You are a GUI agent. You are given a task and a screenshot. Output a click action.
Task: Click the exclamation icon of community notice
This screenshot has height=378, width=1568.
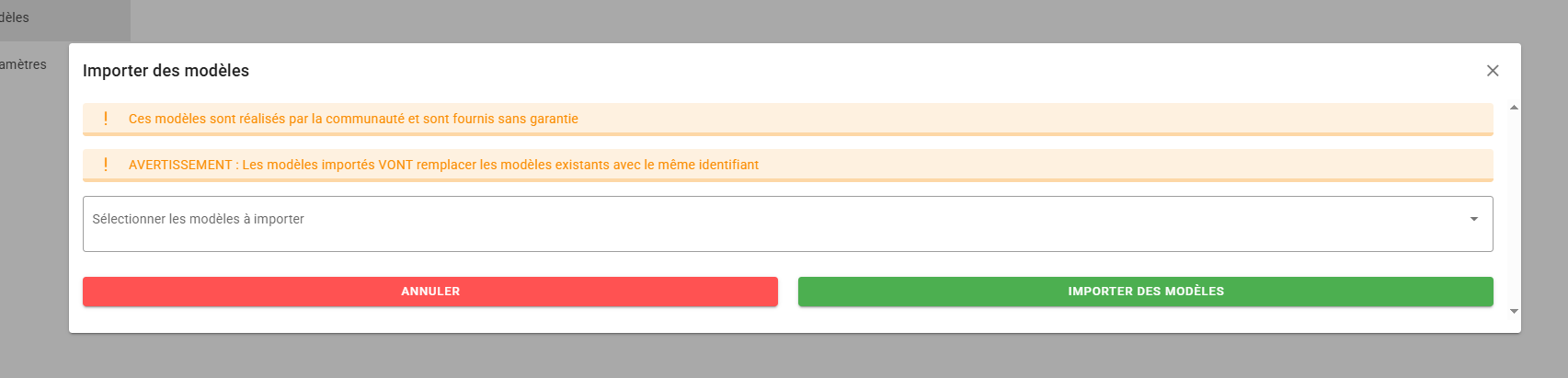click(x=106, y=119)
